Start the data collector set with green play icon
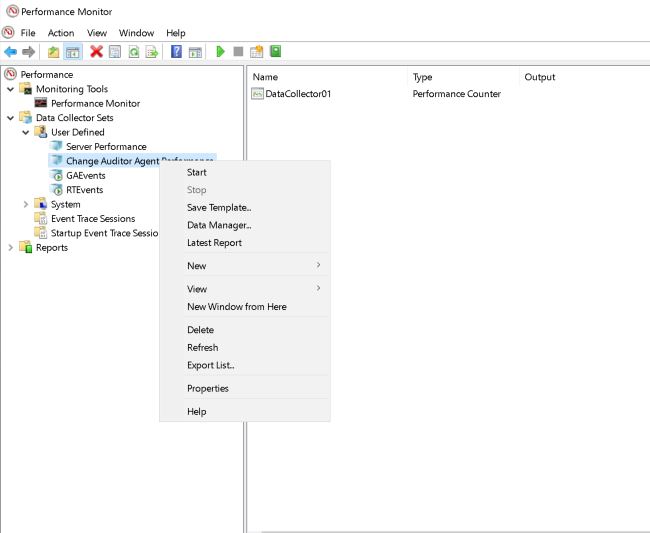Screen dimensions: 650x533 click(220, 51)
